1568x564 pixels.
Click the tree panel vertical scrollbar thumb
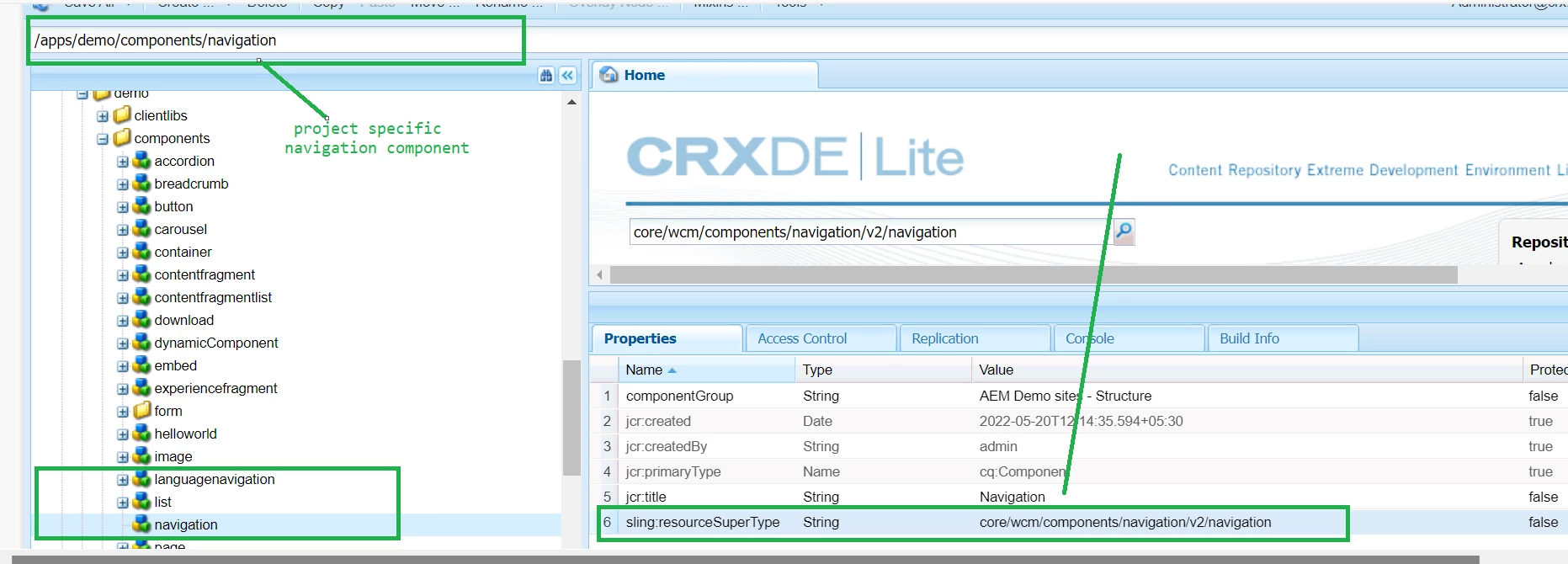(x=571, y=418)
